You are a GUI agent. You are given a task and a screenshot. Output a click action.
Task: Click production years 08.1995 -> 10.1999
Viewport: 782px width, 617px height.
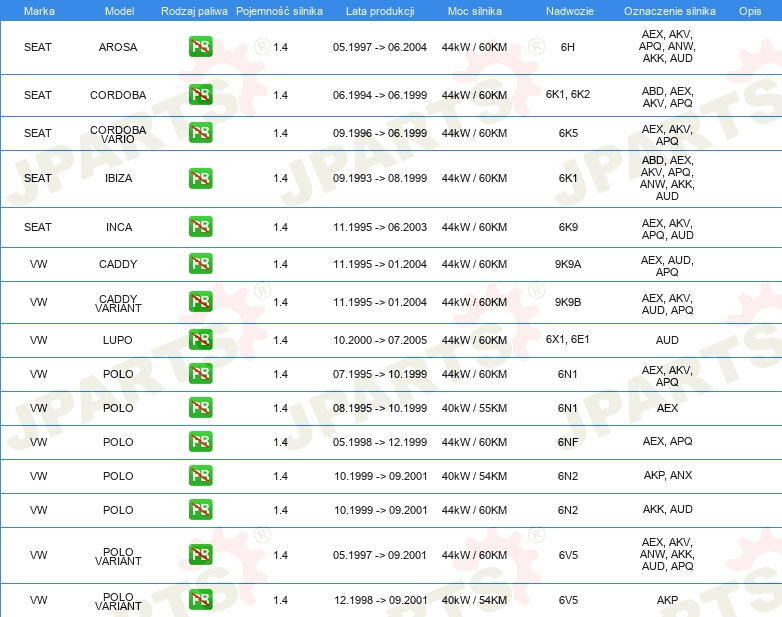380,408
